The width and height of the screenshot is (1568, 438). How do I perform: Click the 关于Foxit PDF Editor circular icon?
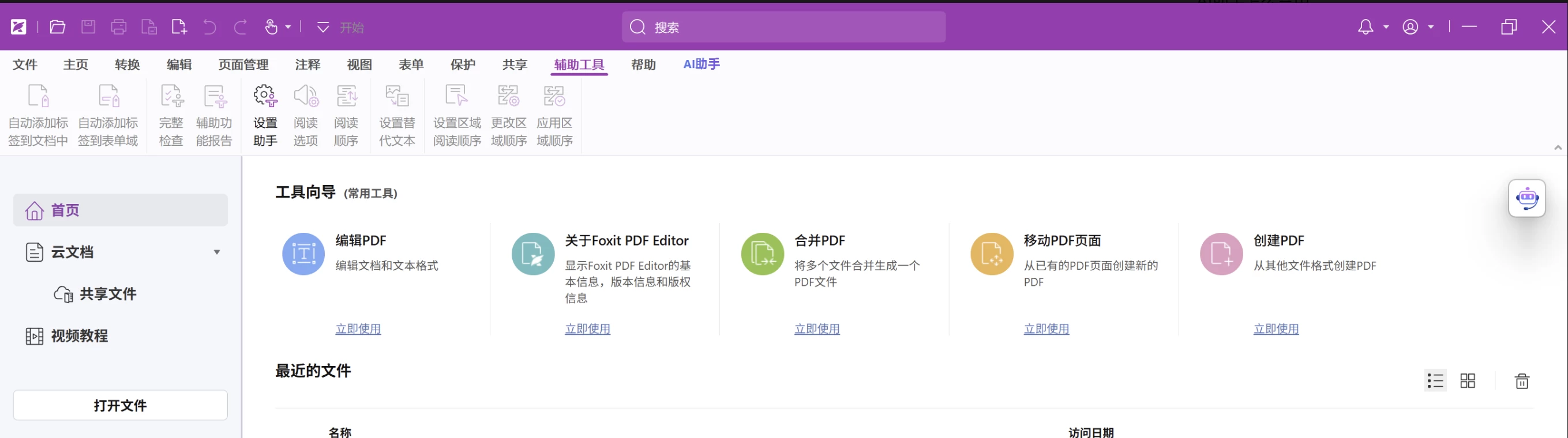click(532, 254)
